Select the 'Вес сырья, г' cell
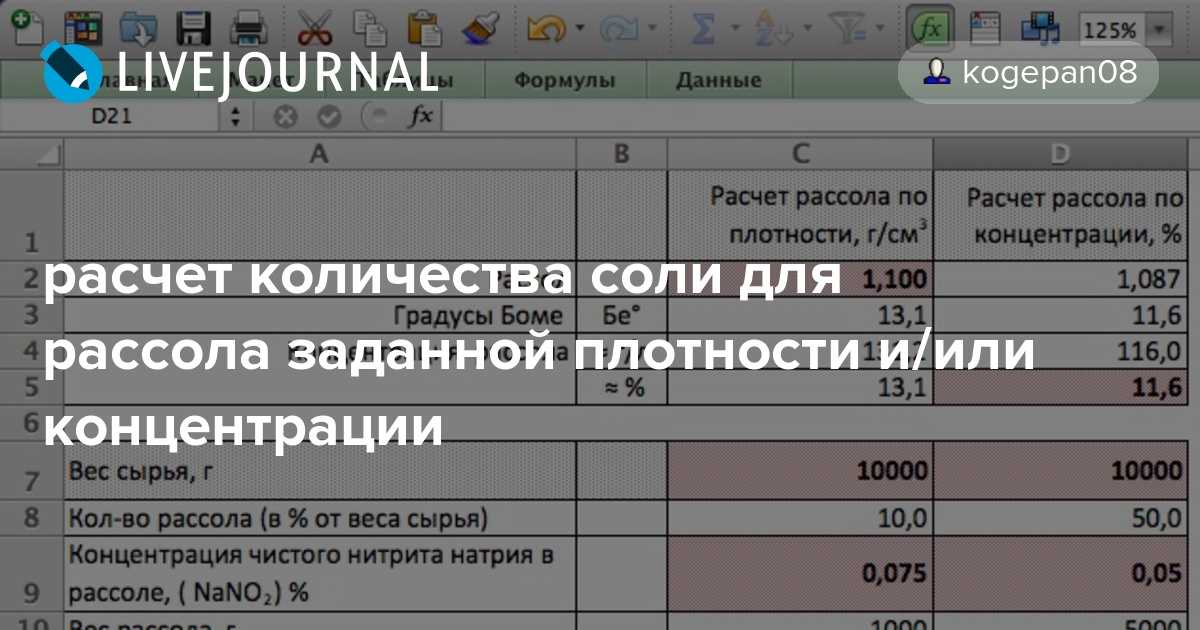The width and height of the screenshot is (1200, 630). [x=320, y=469]
